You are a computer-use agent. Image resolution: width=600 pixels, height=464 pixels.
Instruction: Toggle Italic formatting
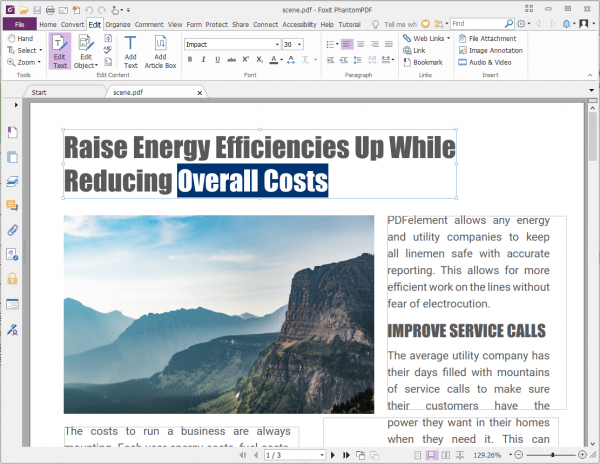(204, 59)
